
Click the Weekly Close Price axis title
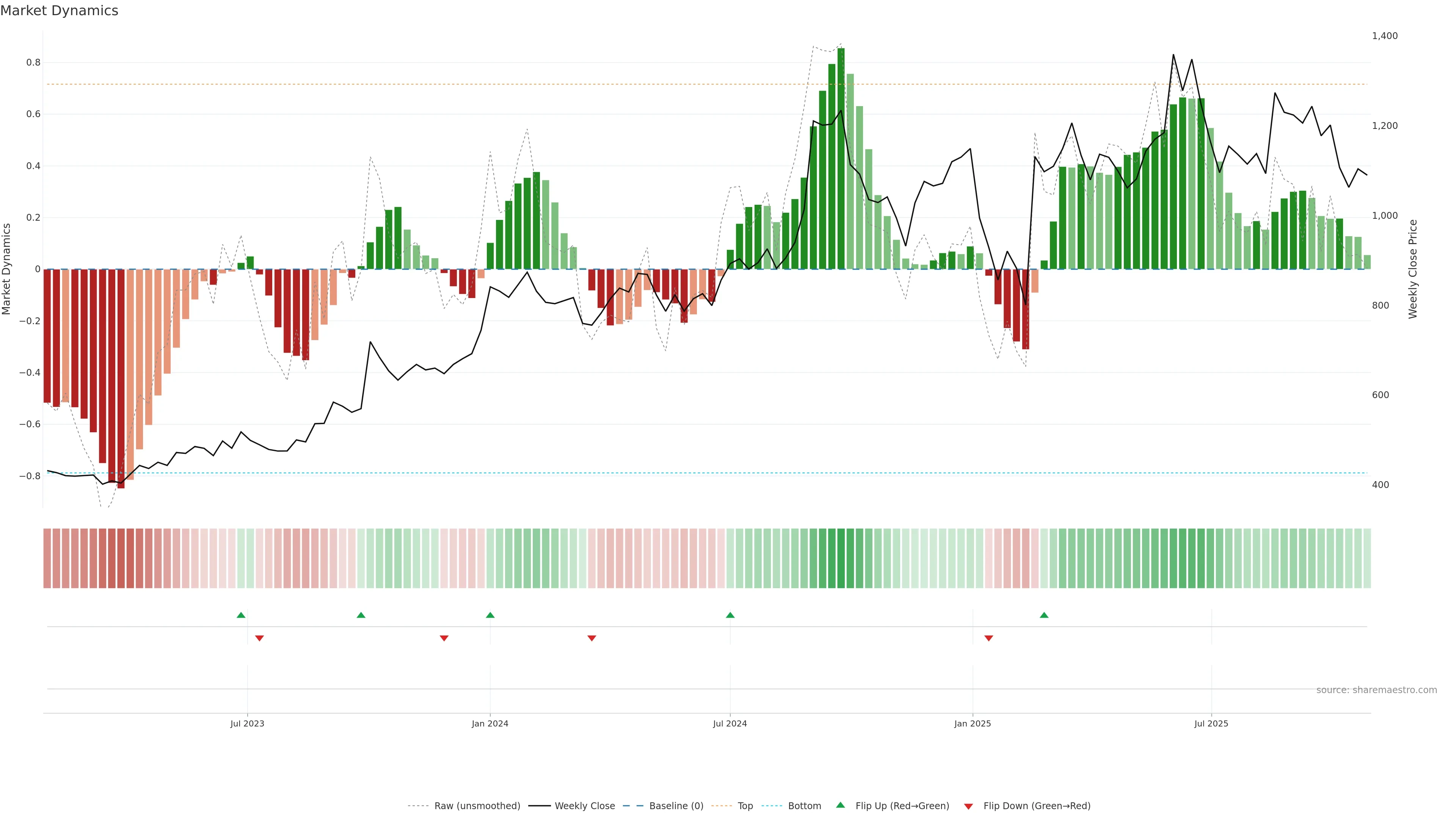click(1412, 269)
